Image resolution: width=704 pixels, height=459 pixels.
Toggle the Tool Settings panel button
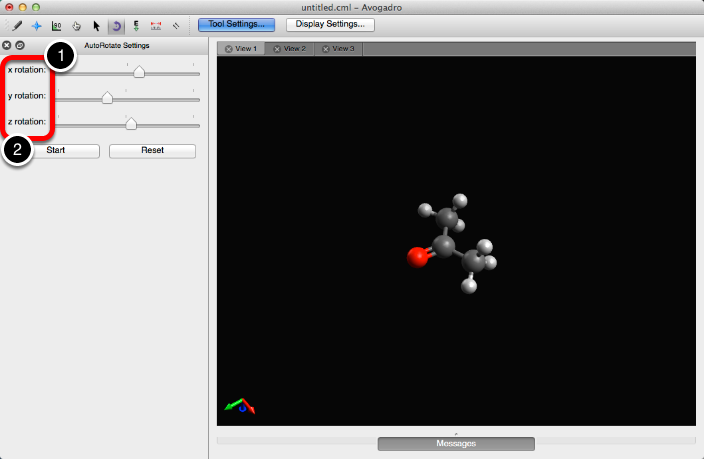[236, 24]
